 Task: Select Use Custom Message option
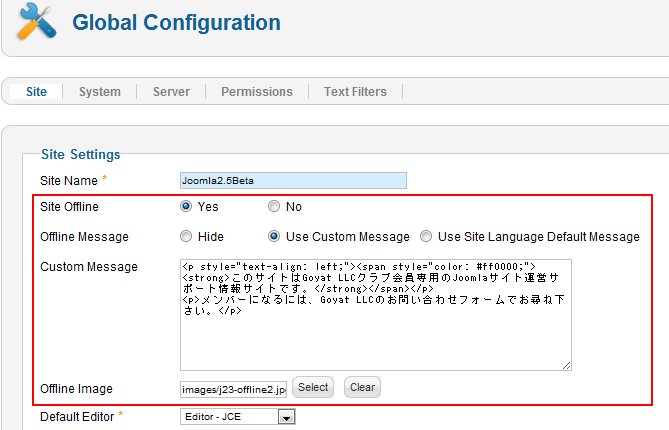click(274, 236)
